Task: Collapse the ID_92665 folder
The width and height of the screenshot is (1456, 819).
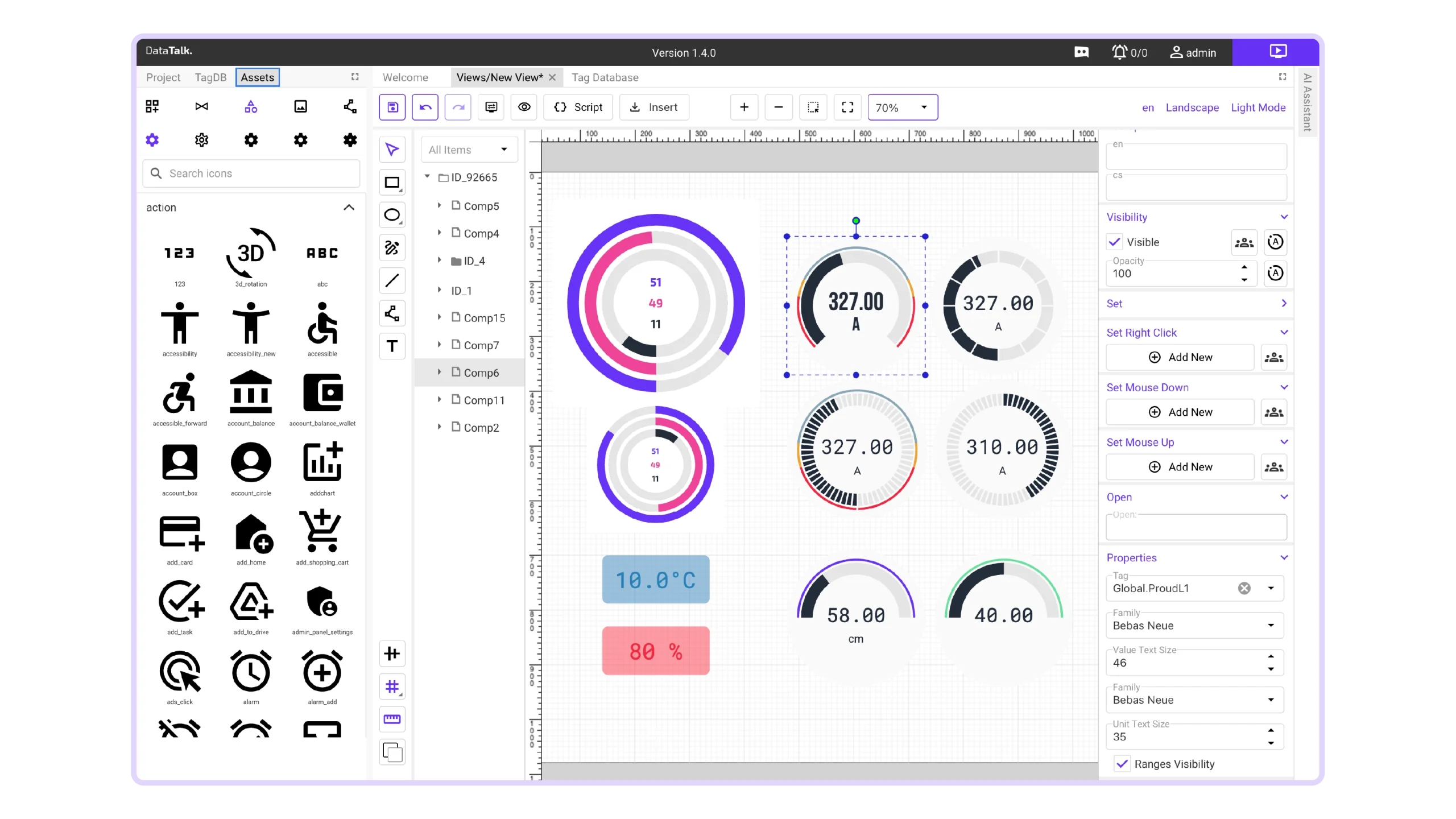Action: pos(427,177)
